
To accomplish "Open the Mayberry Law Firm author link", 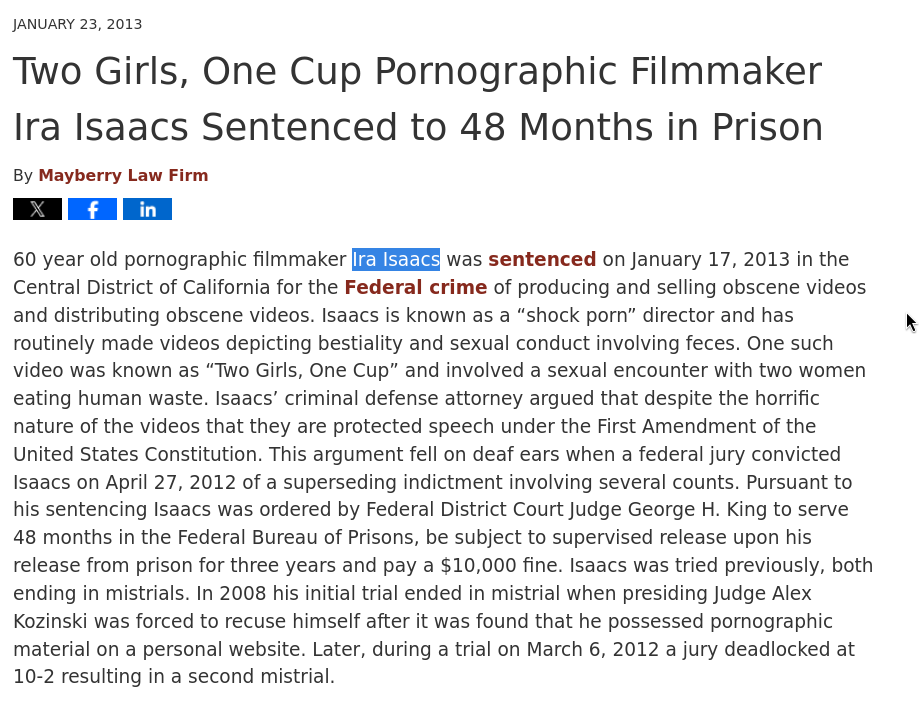I will [x=123, y=175].
